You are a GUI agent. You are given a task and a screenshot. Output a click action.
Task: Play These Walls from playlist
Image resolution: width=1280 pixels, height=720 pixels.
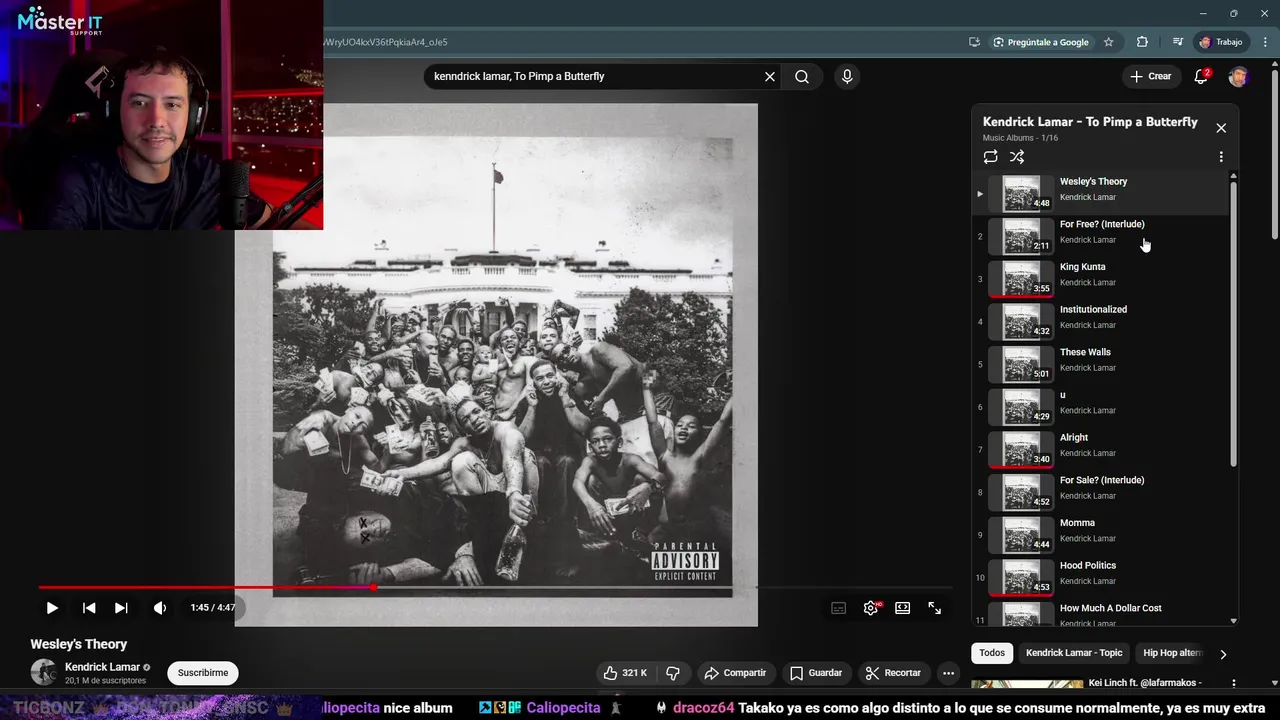(x=1100, y=364)
